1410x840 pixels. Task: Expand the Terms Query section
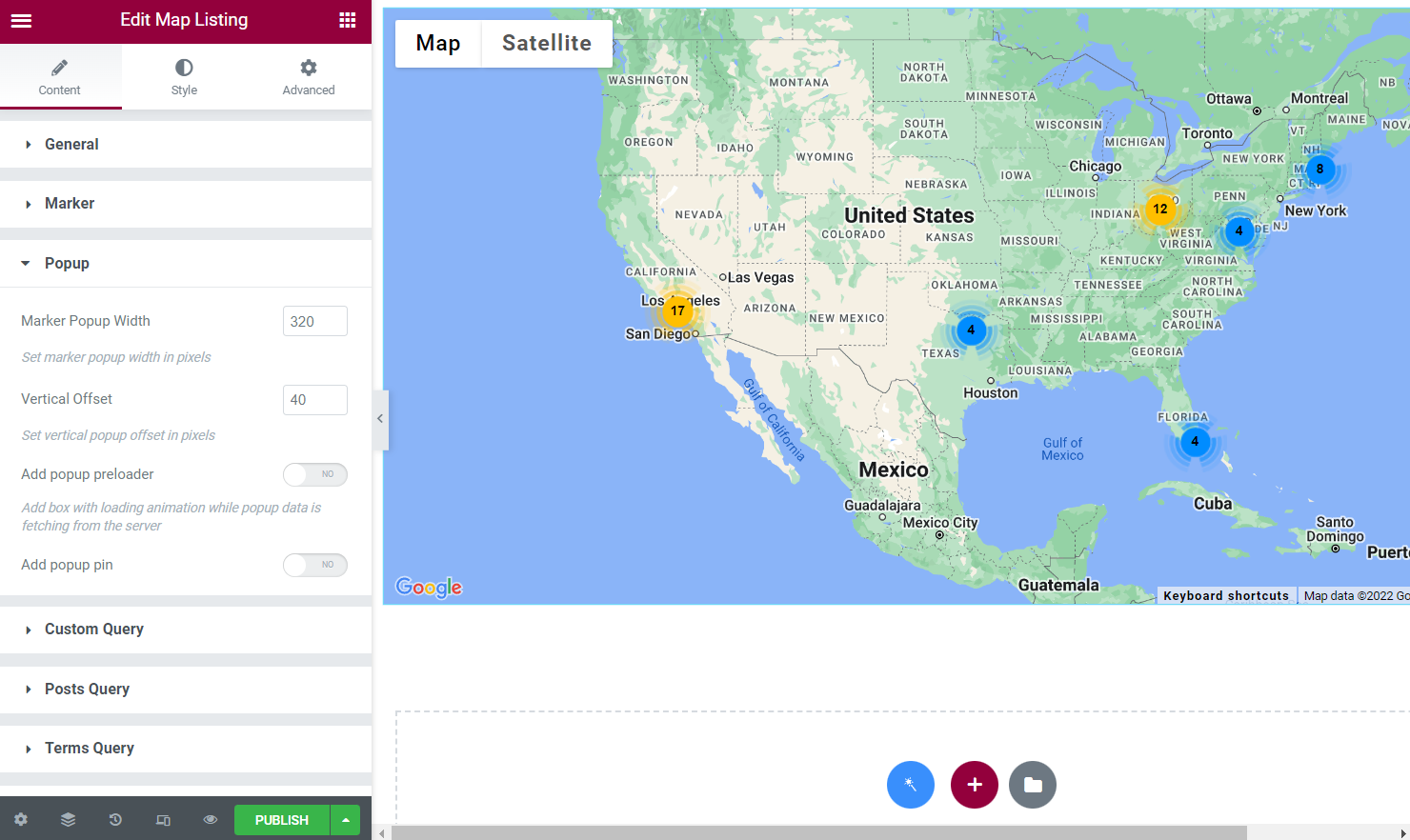tap(186, 749)
